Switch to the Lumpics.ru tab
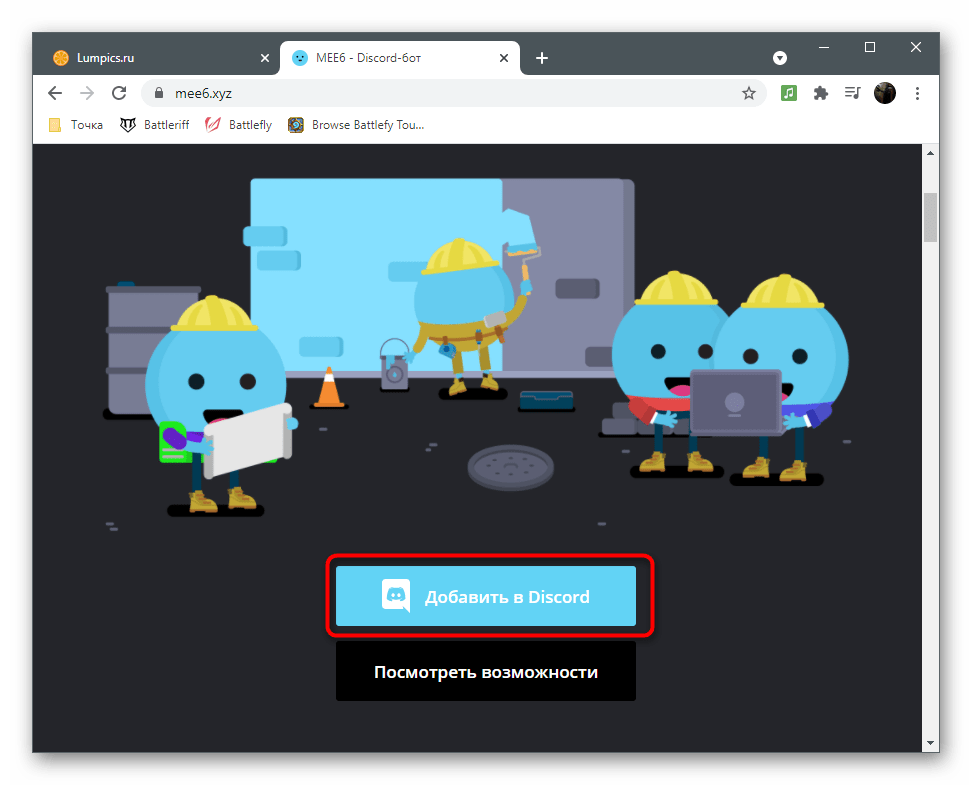This screenshot has width=972, height=785. [150, 58]
